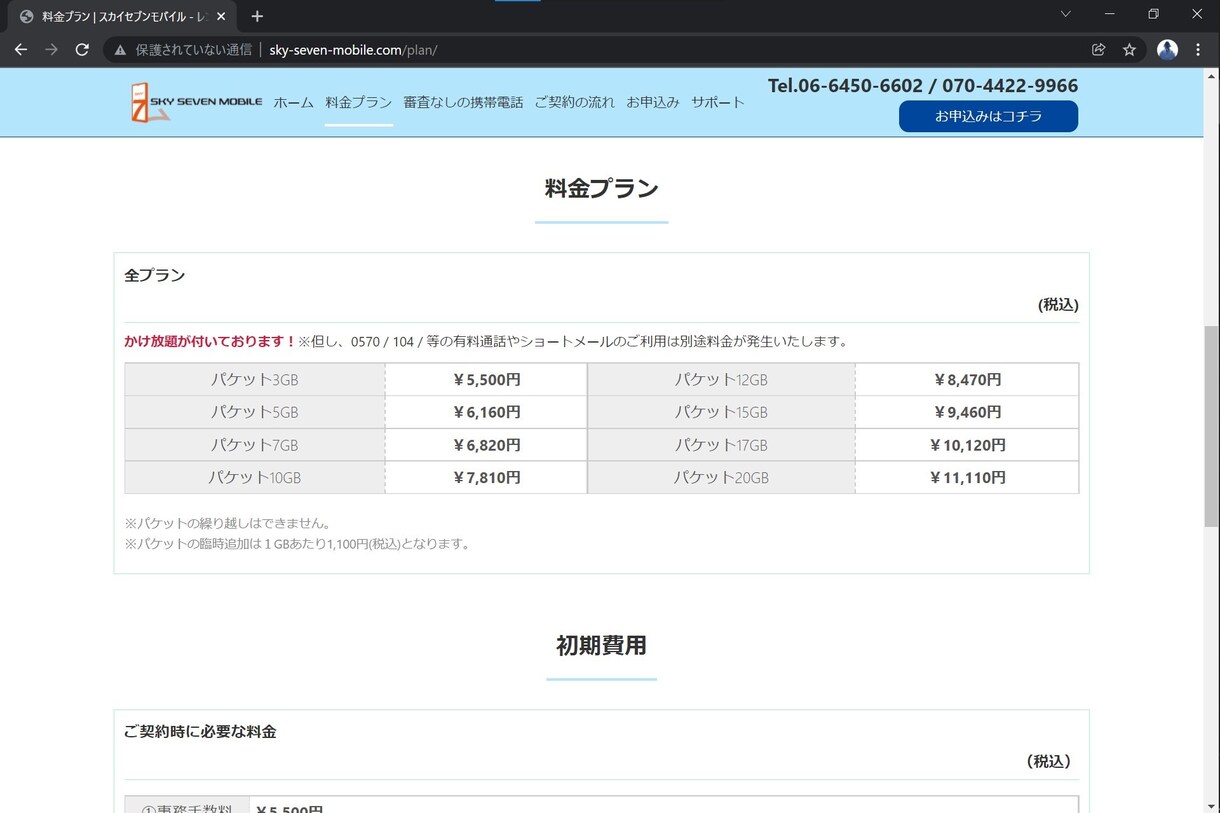Open 料金プラン in the site menu
This screenshot has height=813, width=1220.
[358, 102]
